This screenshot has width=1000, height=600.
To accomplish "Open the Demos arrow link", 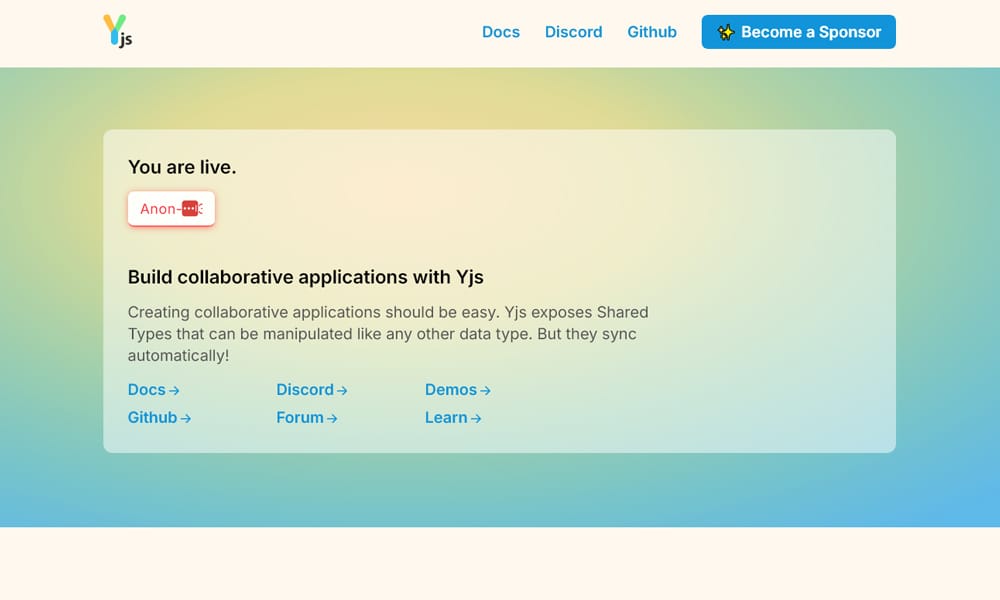I will [458, 390].
